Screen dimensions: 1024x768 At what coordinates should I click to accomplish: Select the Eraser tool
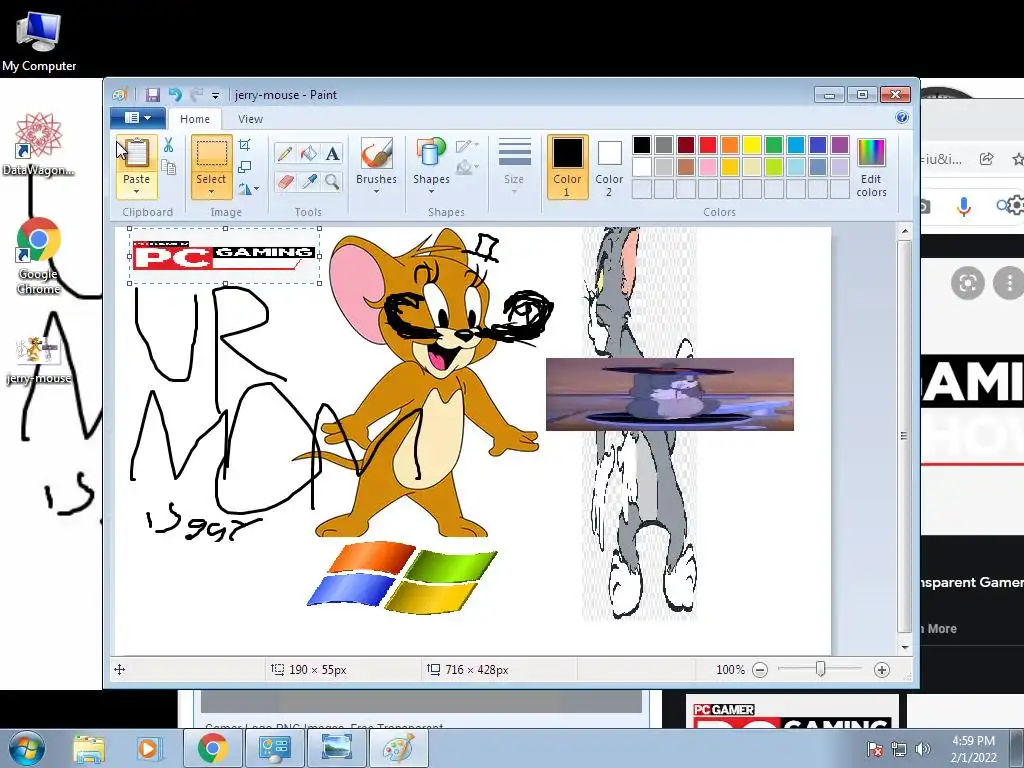click(x=285, y=182)
